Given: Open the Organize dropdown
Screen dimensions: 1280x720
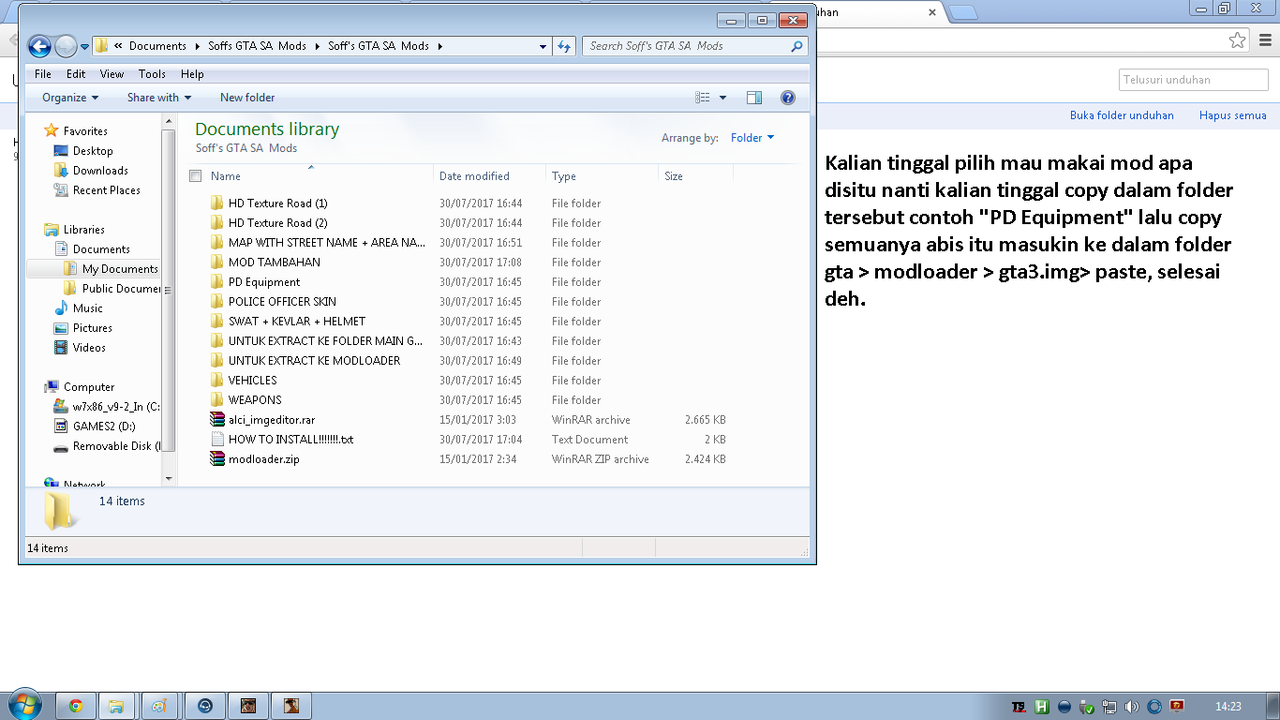Looking at the screenshot, I should [70, 98].
